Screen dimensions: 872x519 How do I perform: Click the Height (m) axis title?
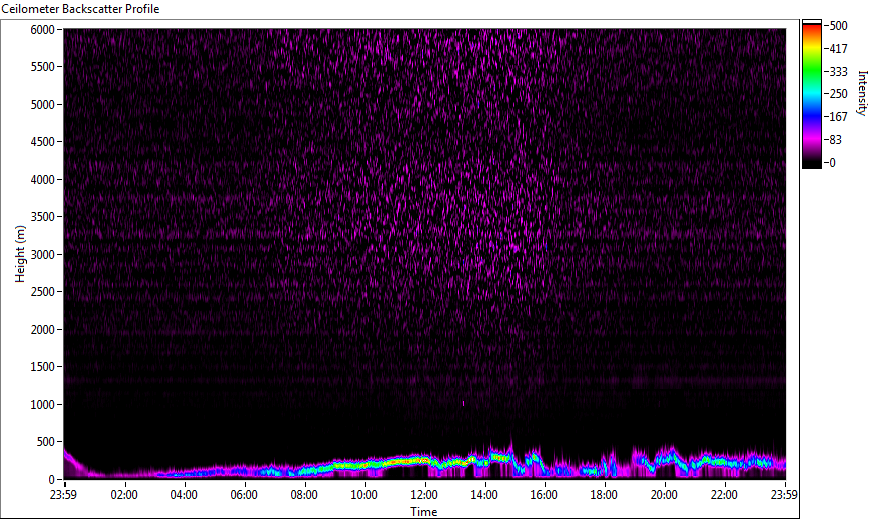pos(20,254)
